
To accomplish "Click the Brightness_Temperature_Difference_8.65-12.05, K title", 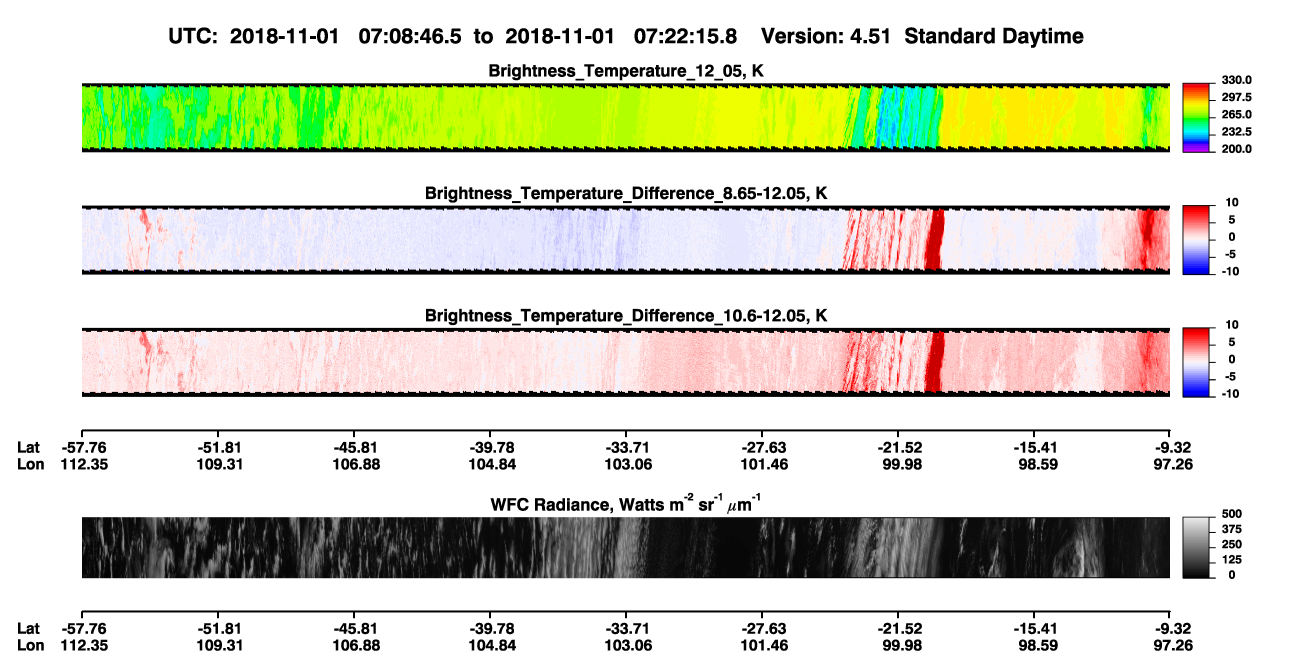I will (x=626, y=193).
